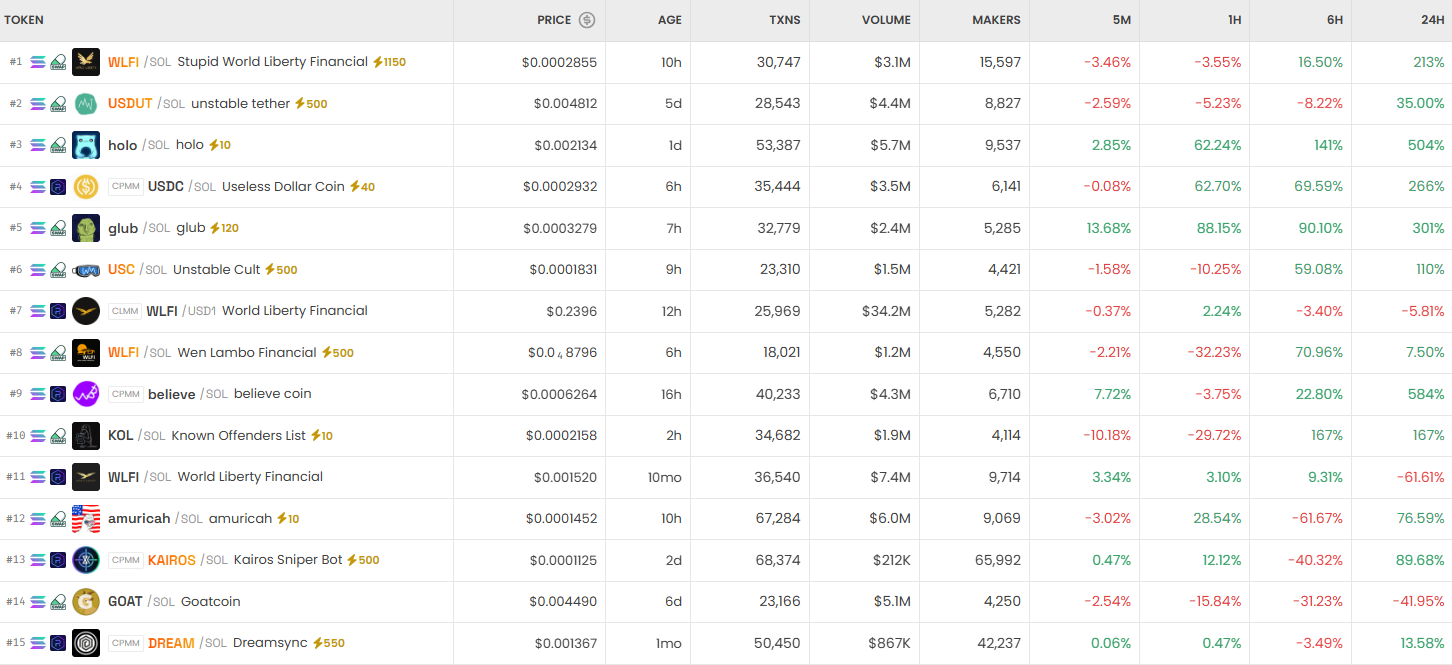Click amuricah's boost 10 badge
This screenshot has width=1452, height=665.
click(x=287, y=519)
